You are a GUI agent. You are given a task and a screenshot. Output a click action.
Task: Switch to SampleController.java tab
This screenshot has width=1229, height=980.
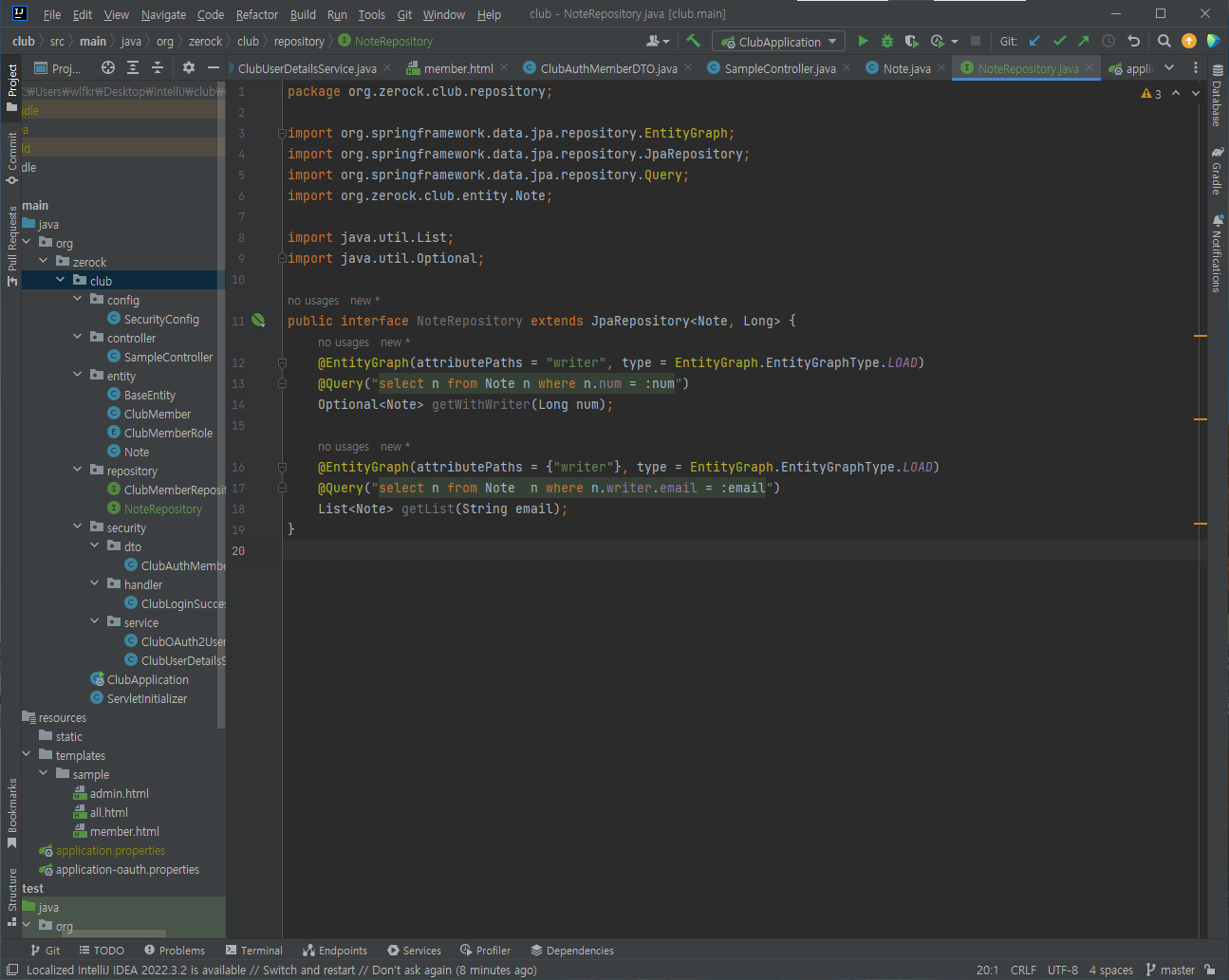(x=780, y=68)
